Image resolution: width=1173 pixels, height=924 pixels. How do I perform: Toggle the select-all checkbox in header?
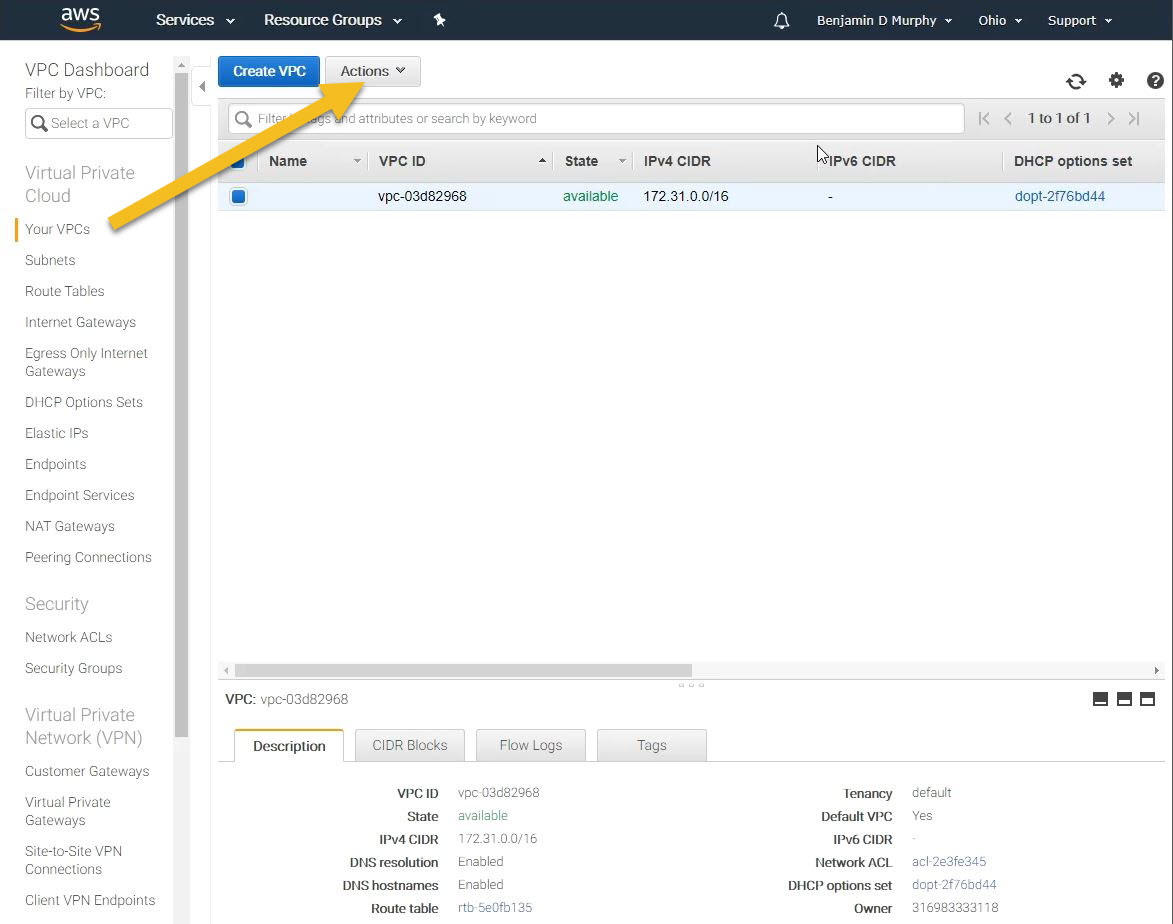238,162
